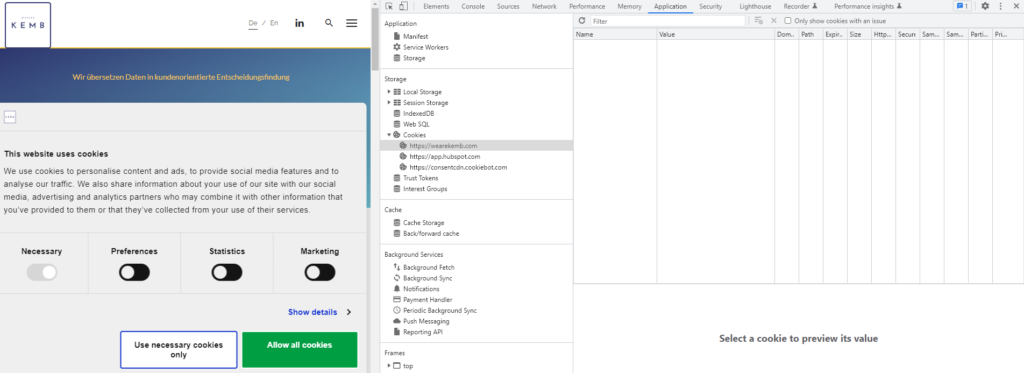Click the clear all cookies icon
Image resolution: width=1024 pixels, height=373 pixels.
pyautogui.click(x=758, y=21)
